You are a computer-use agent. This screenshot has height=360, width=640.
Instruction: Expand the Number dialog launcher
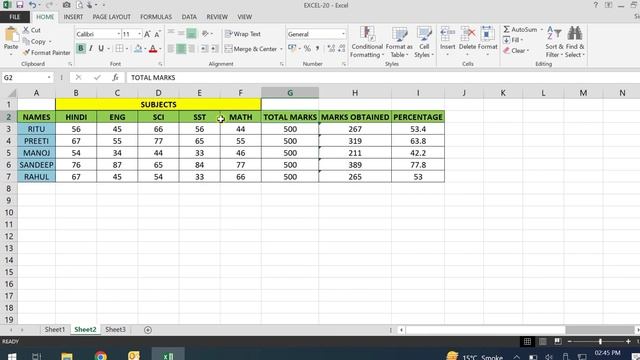[x=344, y=64]
